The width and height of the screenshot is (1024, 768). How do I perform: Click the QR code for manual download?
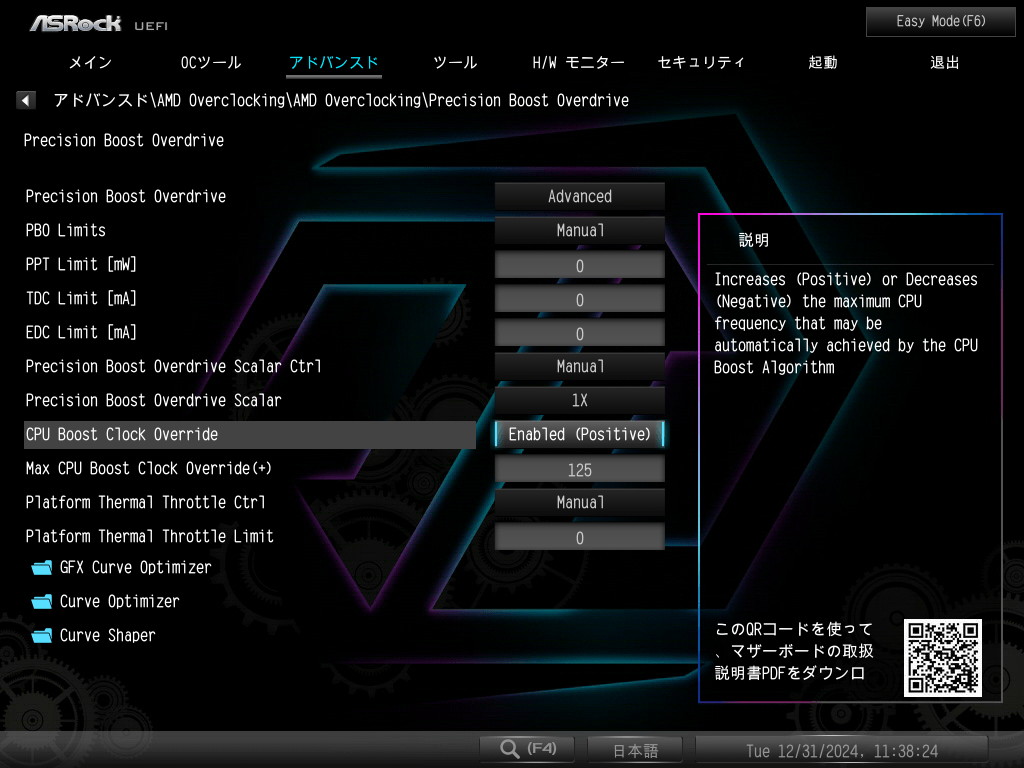click(942, 657)
